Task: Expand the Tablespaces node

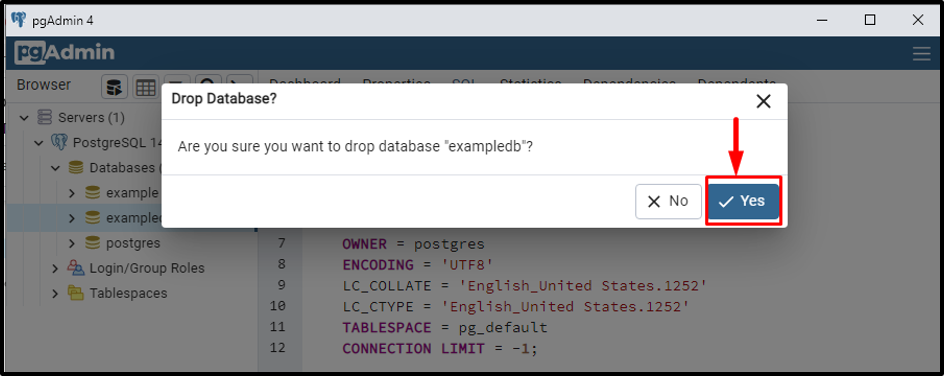Action: [55, 294]
